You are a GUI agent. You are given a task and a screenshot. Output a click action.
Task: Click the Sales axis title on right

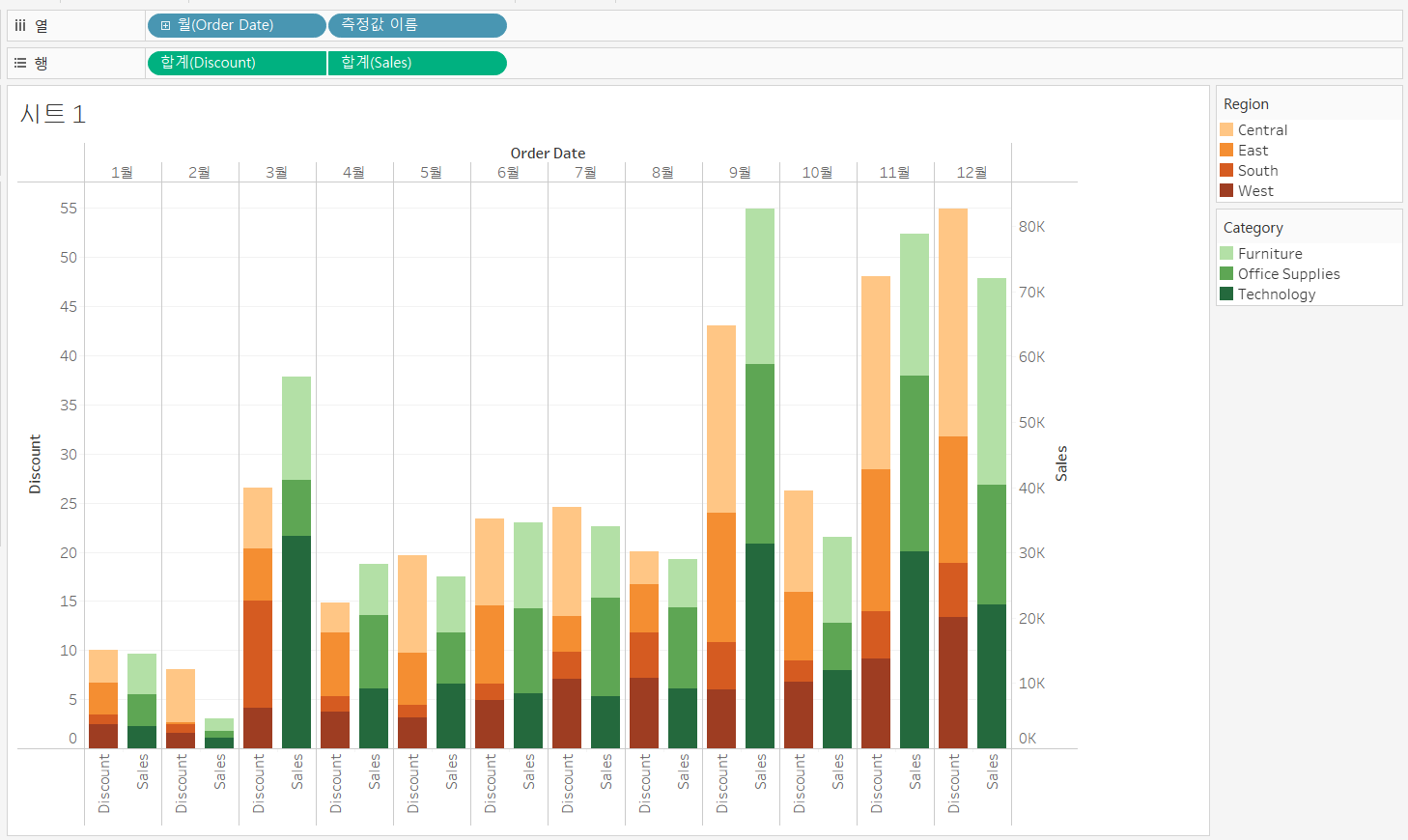coord(1061,463)
